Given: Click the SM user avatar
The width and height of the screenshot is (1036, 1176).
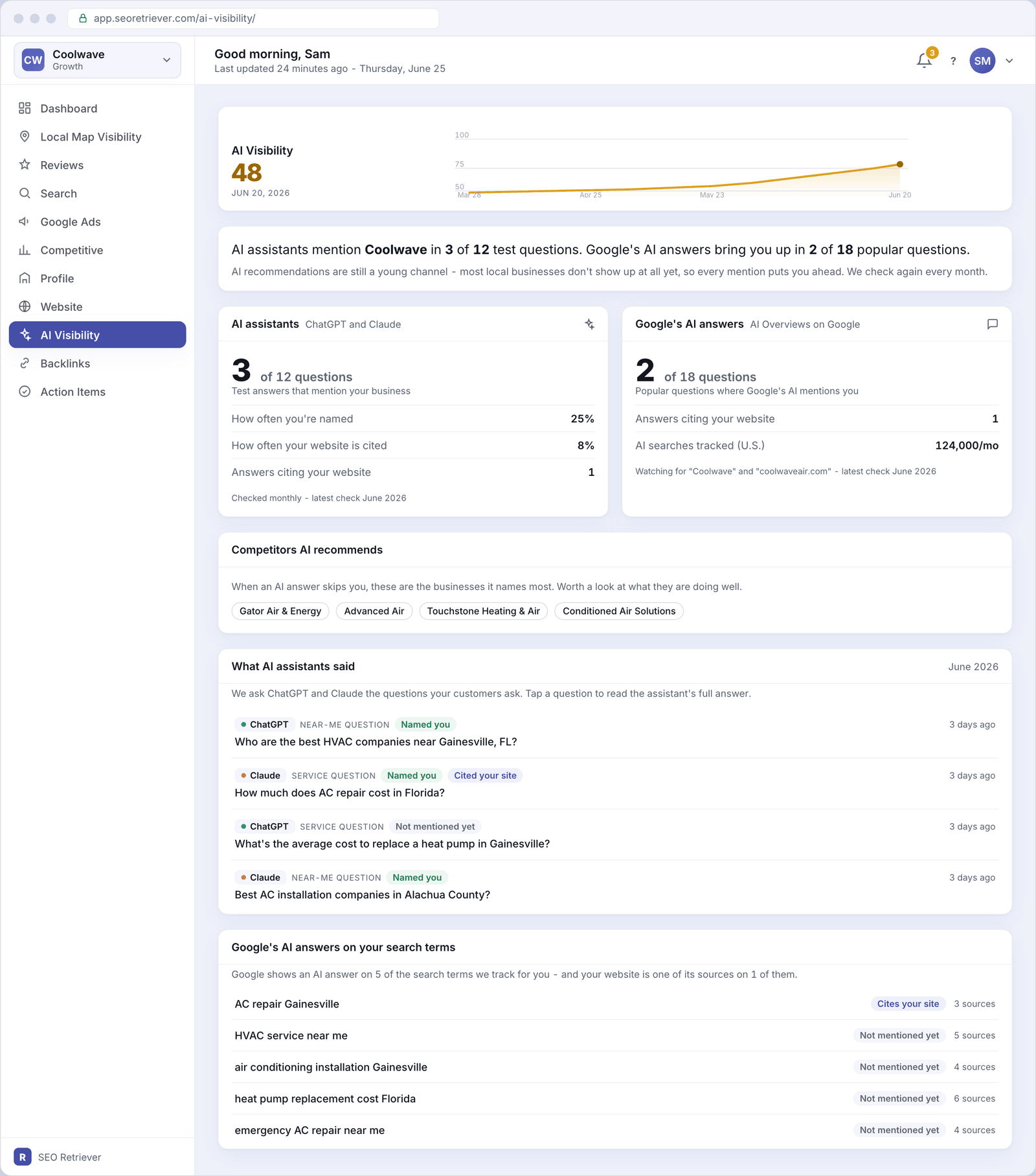Looking at the screenshot, I should (982, 61).
